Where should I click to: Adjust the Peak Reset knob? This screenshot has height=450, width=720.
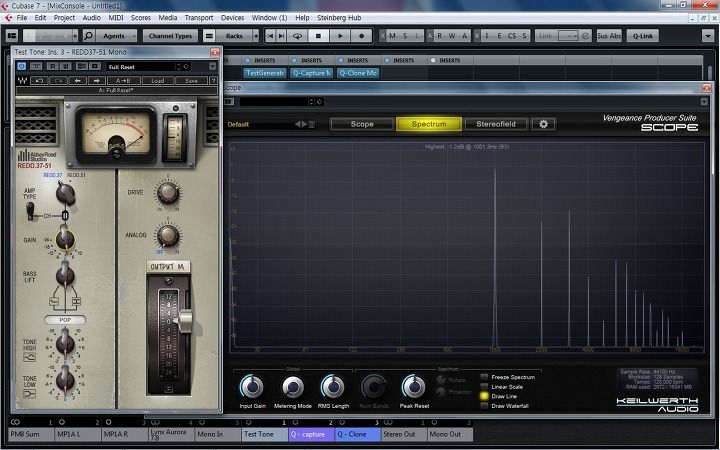point(414,387)
